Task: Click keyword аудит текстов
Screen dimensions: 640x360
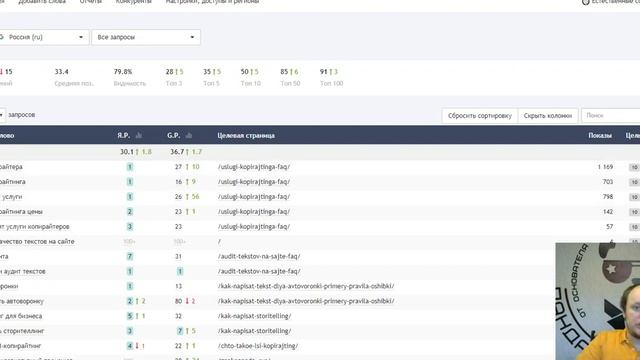Action: tap(23, 271)
